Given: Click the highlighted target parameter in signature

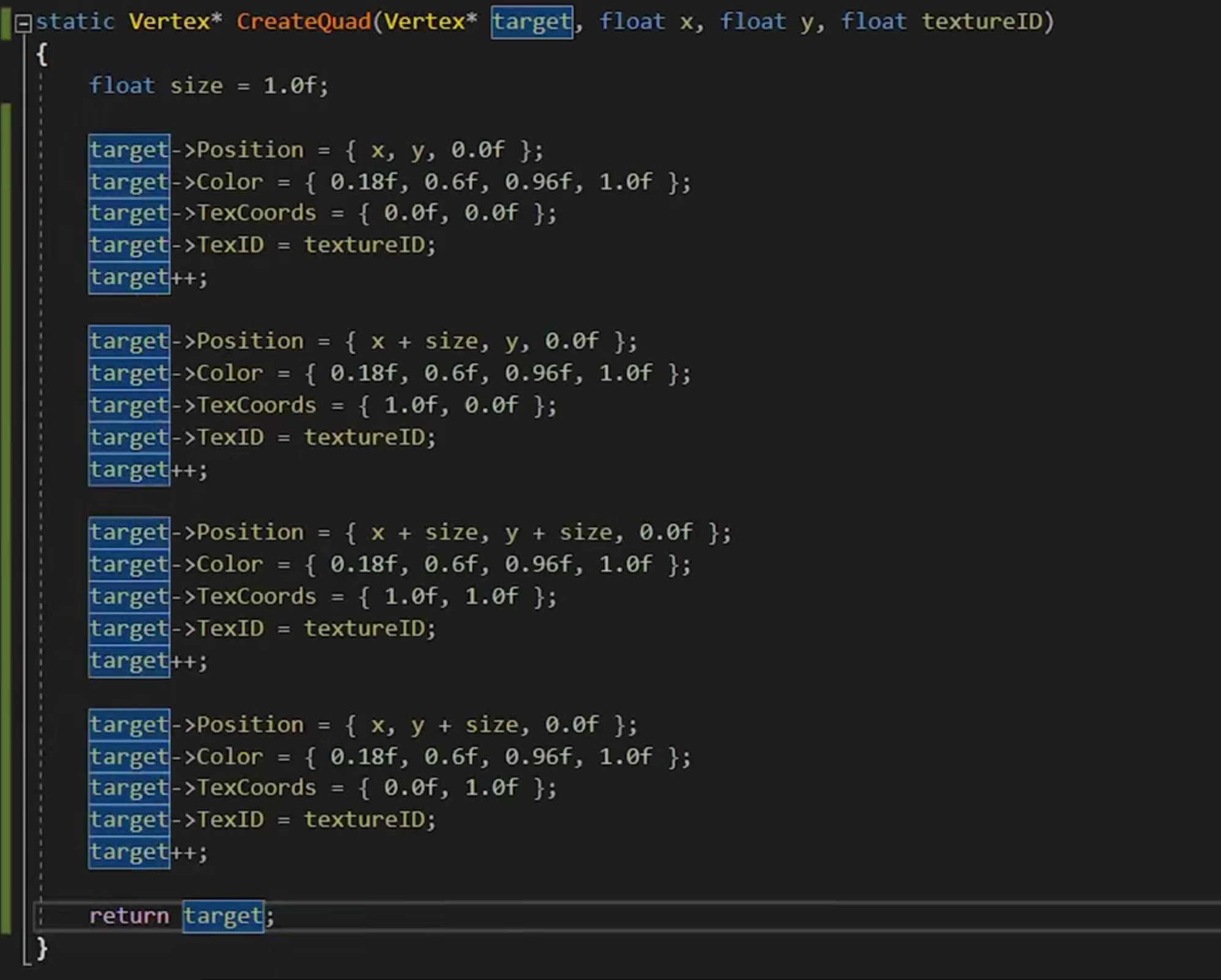Looking at the screenshot, I should tap(532, 22).
